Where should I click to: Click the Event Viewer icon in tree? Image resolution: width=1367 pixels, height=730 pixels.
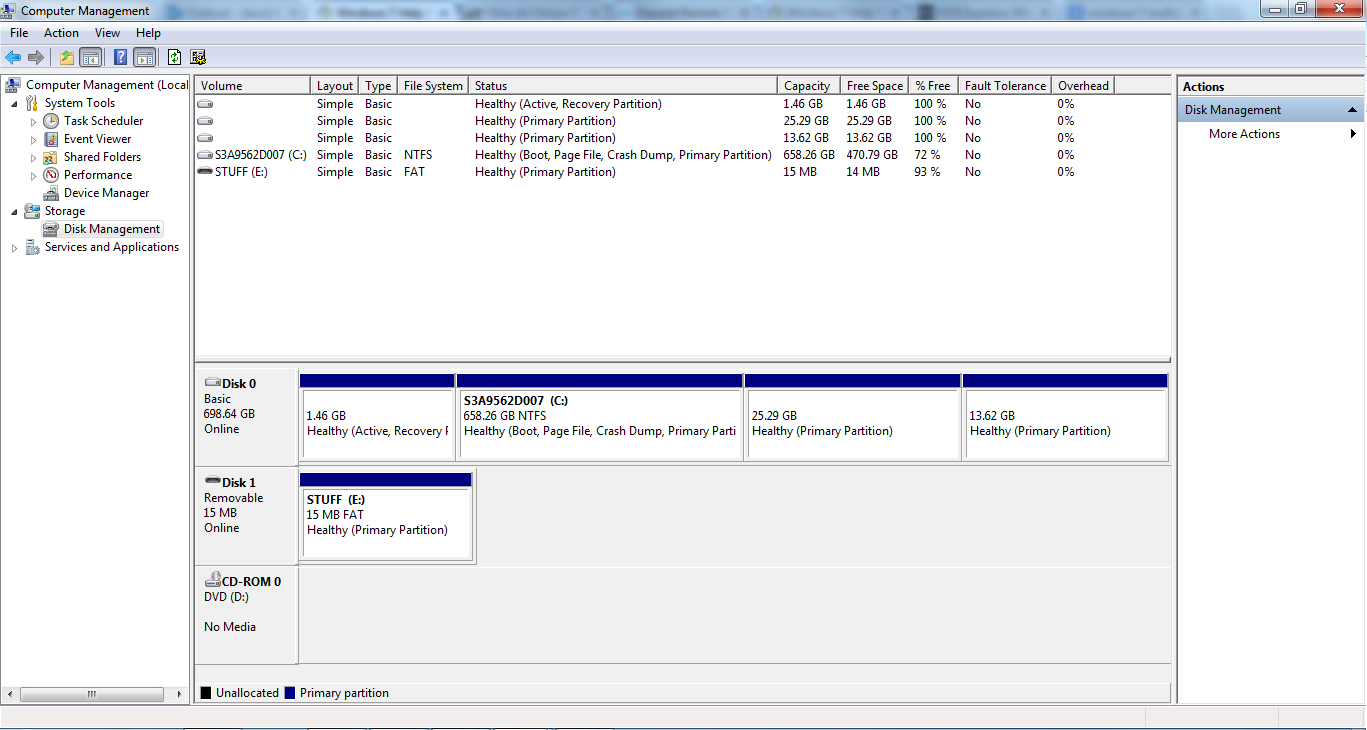(x=51, y=139)
